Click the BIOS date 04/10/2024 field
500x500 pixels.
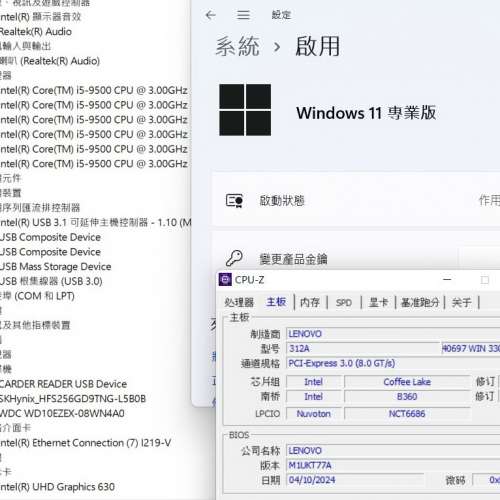[x=355, y=480]
